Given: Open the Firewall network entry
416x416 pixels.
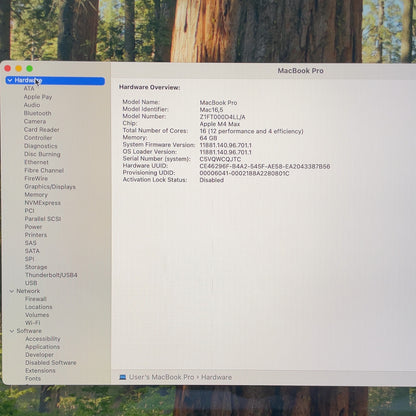Looking at the screenshot, I should [36, 299].
